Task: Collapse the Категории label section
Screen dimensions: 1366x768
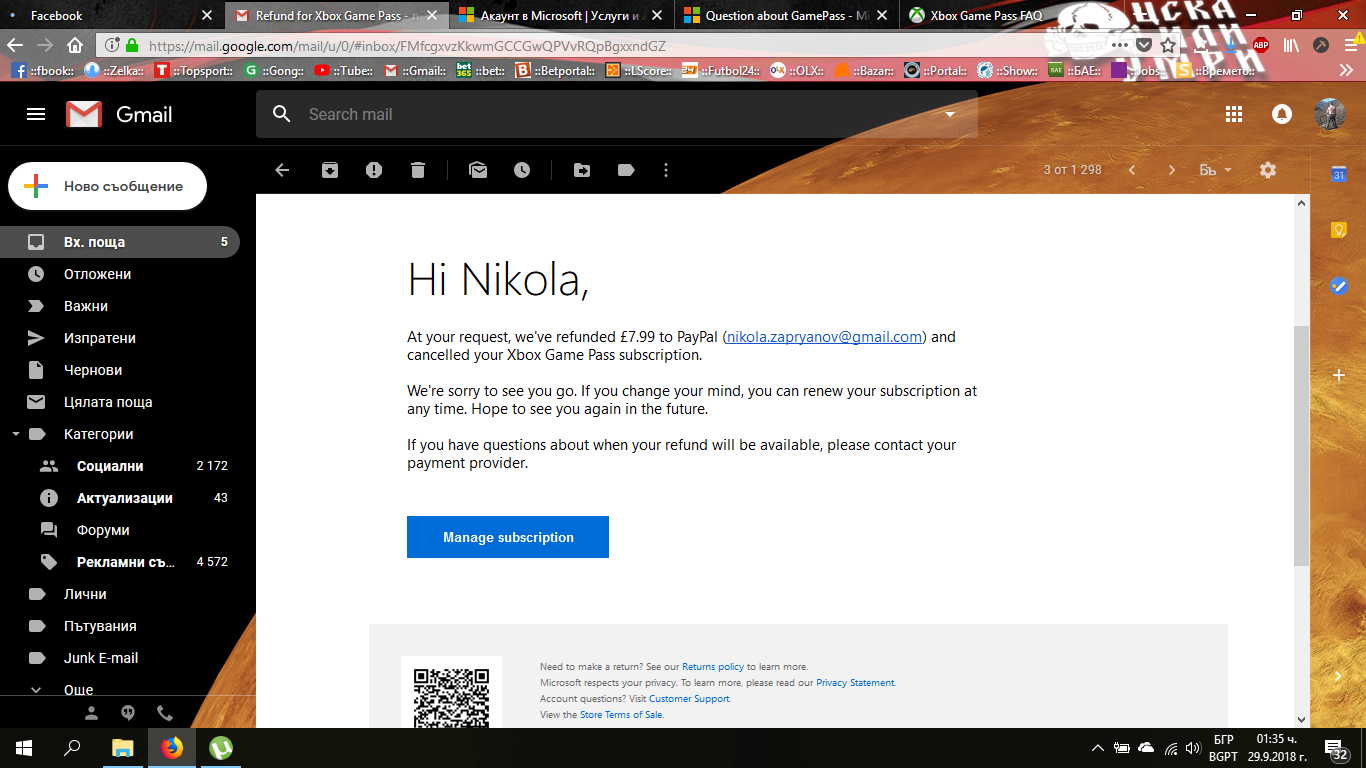Action: click(15, 434)
